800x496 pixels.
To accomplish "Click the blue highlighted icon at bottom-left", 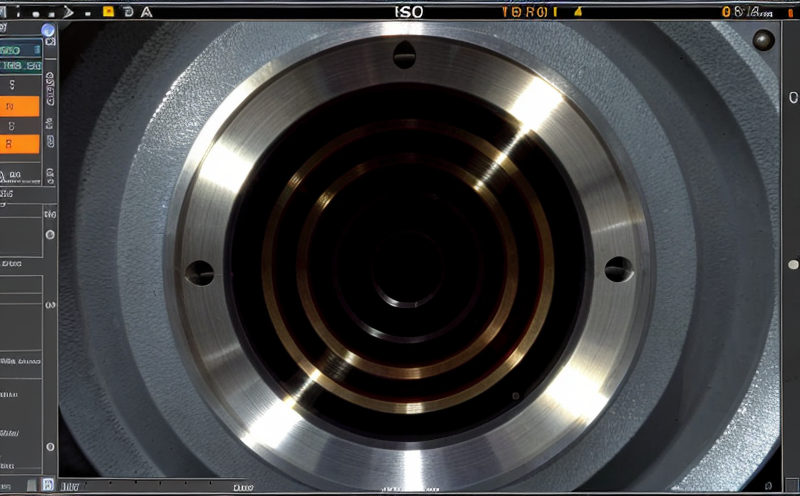I will pos(48,484).
